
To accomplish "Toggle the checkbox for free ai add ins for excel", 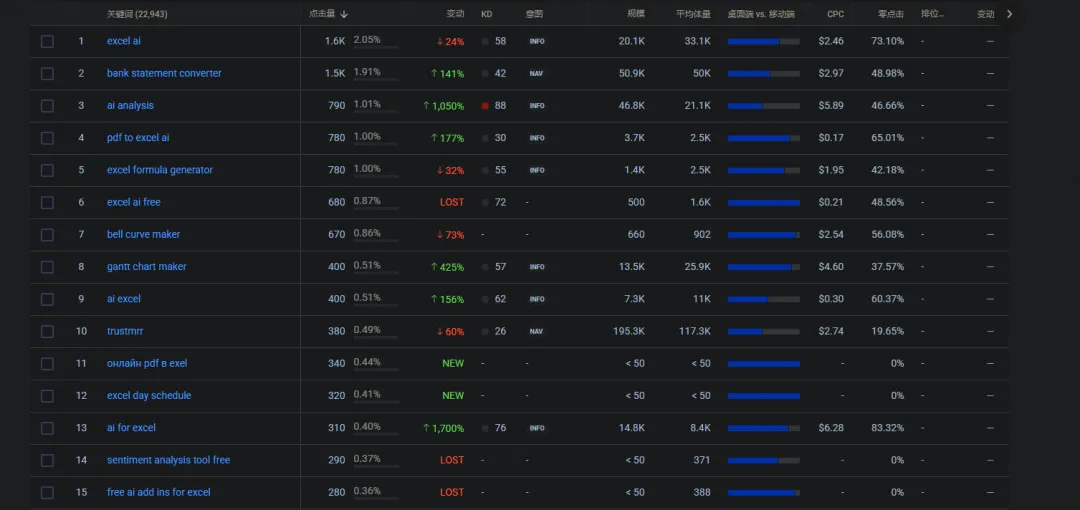I will 47,493.
